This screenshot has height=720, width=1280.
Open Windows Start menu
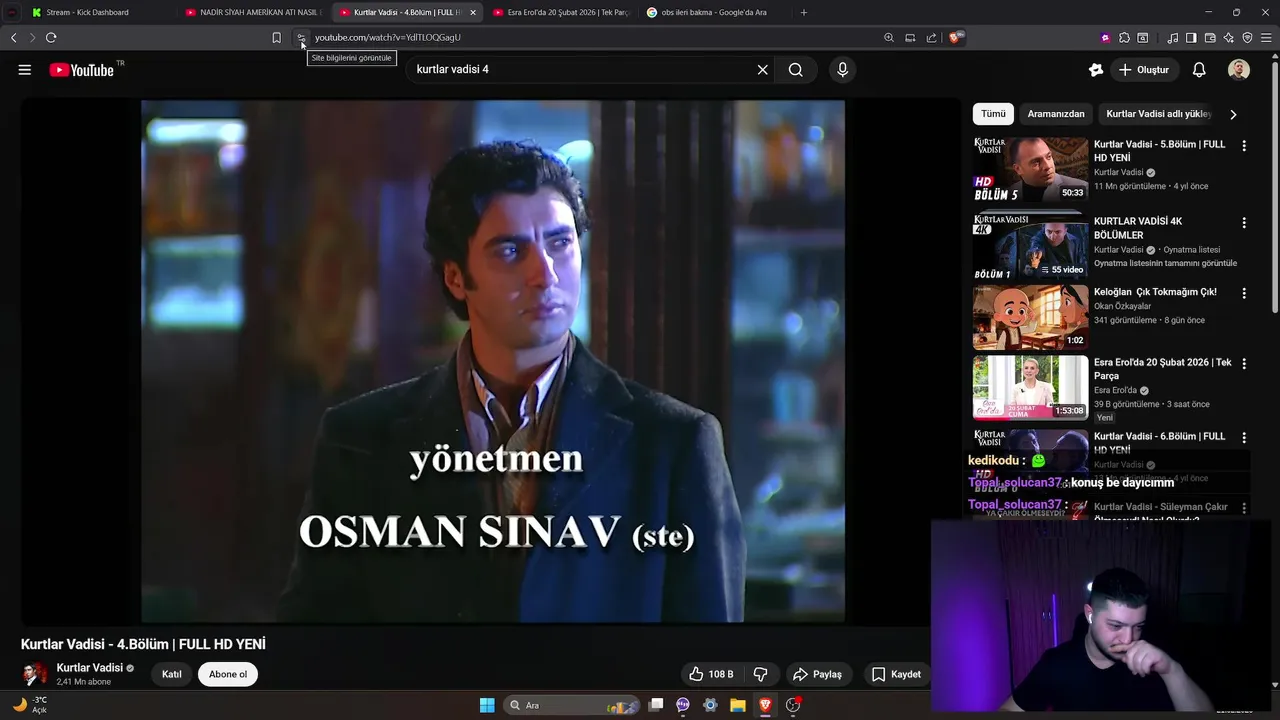[487, 705]
